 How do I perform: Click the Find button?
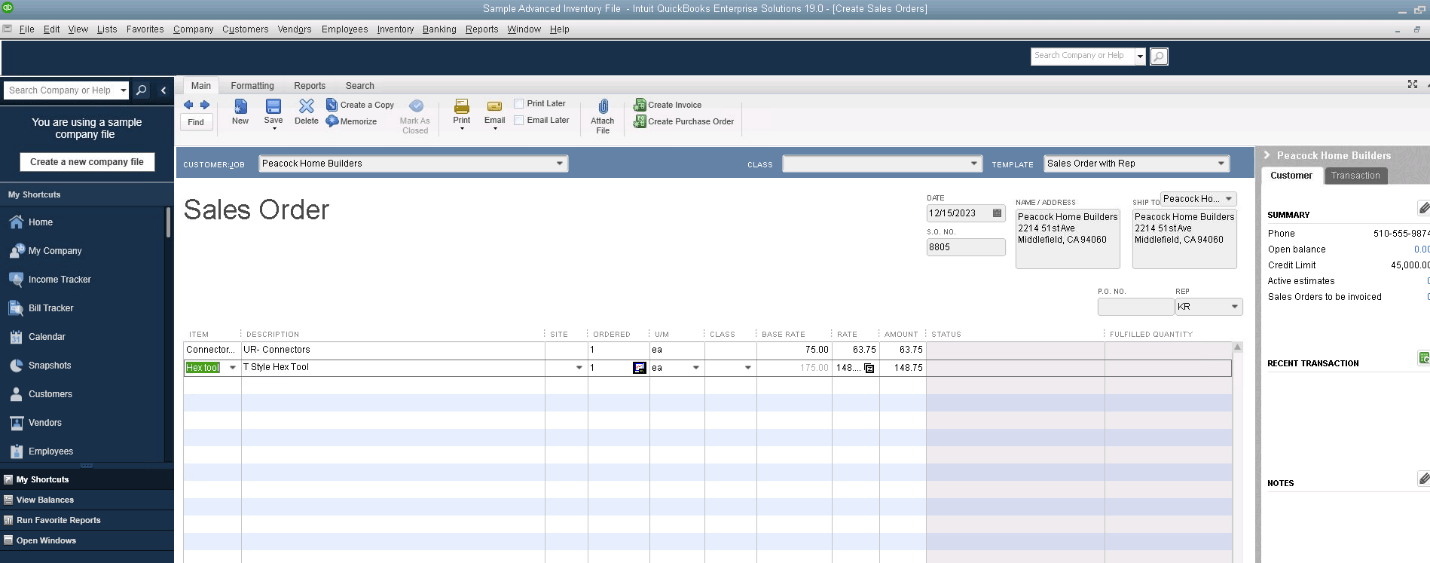pos(196,122)
